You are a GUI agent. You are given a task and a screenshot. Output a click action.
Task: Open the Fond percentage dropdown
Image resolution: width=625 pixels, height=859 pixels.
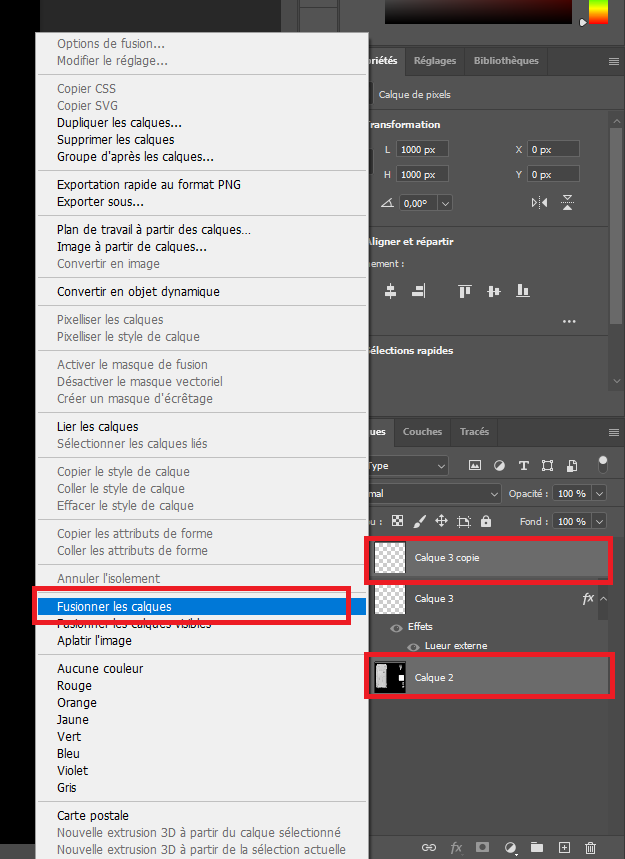(x=599, y=522)
